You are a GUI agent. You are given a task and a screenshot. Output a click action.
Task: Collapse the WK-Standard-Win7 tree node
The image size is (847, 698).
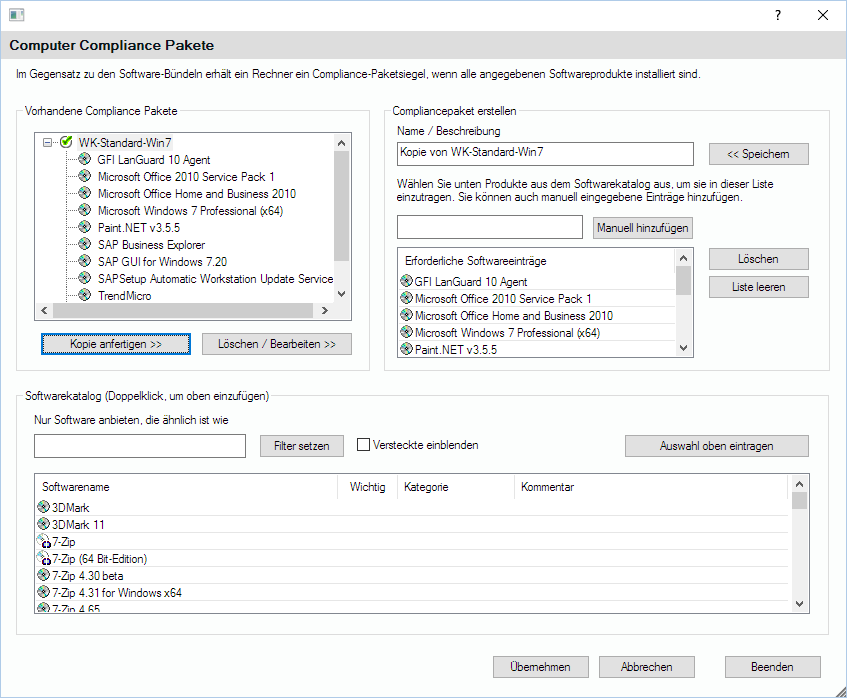[48, 143]
